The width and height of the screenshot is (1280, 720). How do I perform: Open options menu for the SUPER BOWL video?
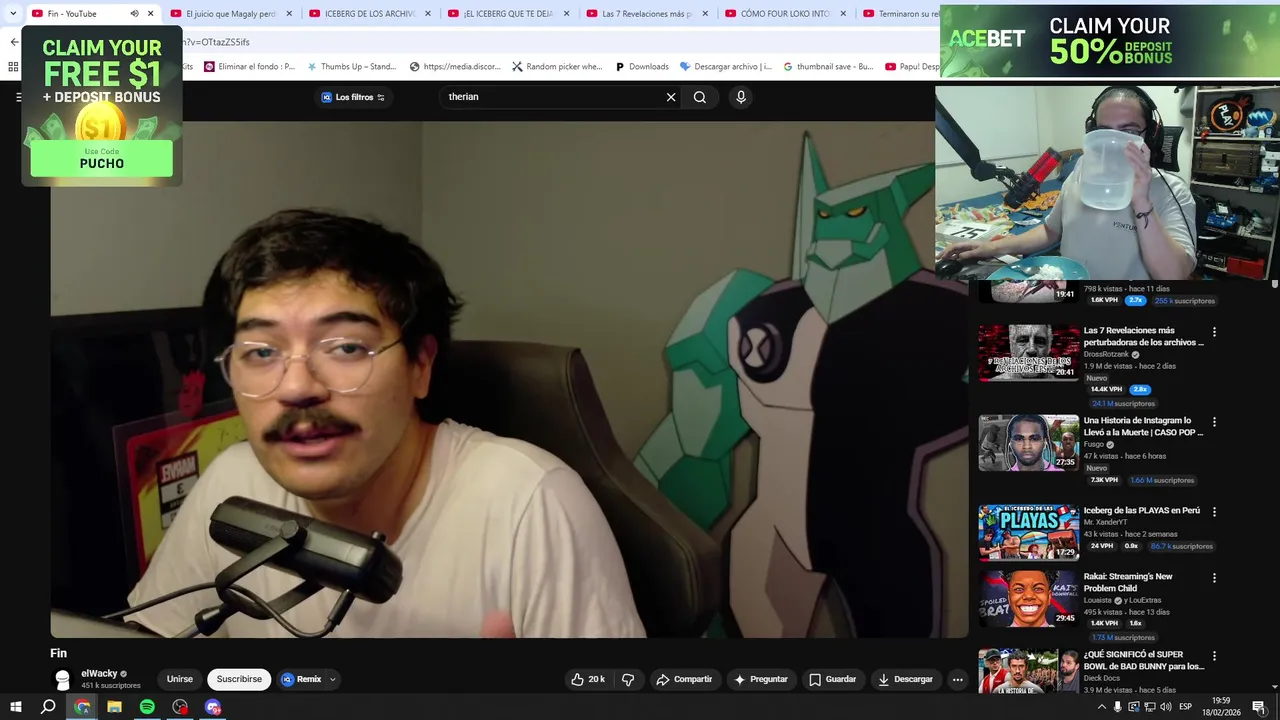click(1214, 656)
